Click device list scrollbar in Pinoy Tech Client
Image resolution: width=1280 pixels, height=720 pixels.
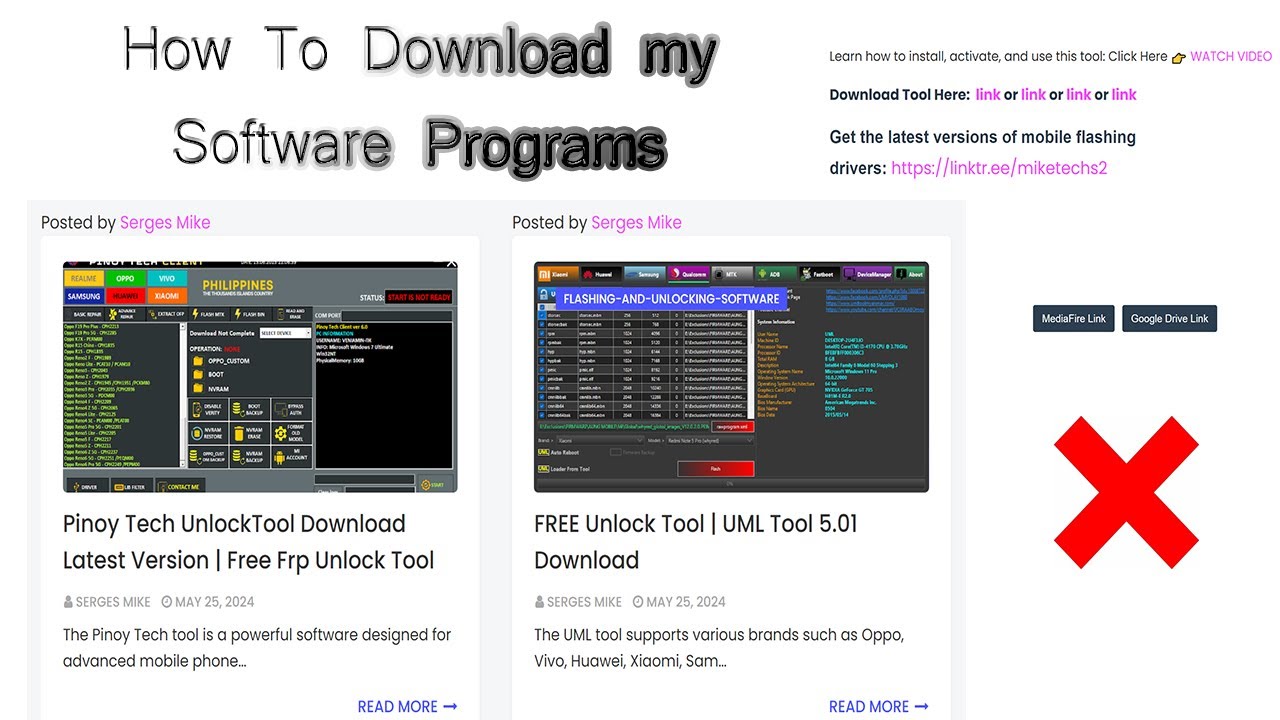[x=183, y=397]
